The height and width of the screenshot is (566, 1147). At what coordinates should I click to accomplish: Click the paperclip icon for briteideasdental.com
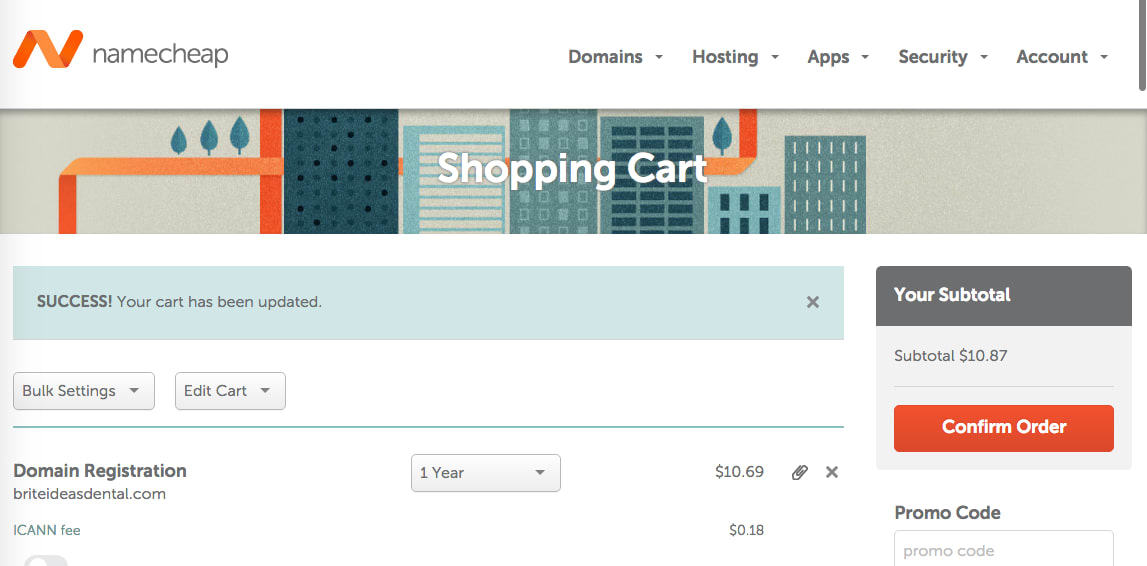[800, 472]
